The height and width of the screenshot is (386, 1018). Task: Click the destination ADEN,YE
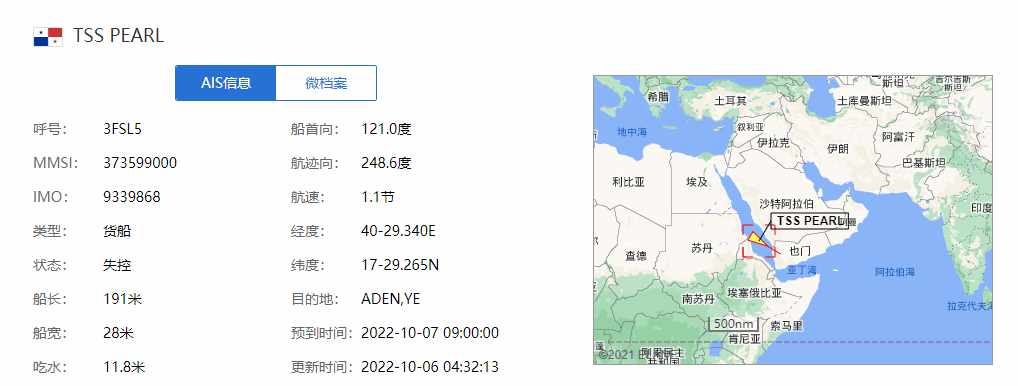391,299
